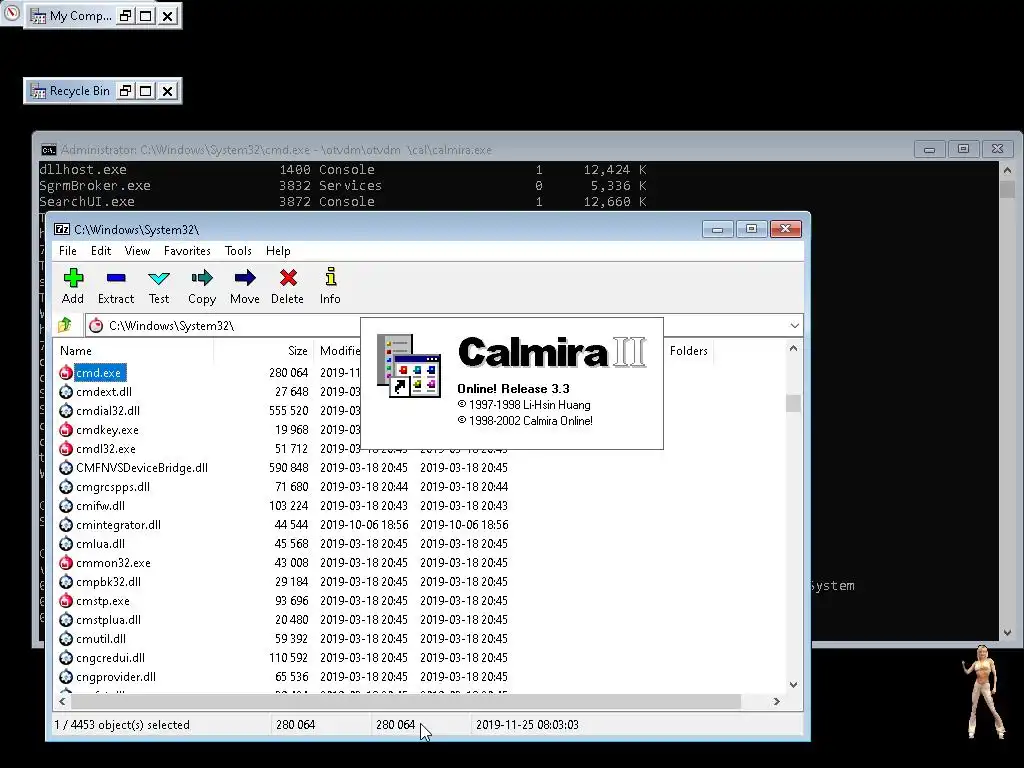This screenshot has height=768, width=1024.
Task: Click the 7-Zip title bar icon
Action: tap(62, 229)
